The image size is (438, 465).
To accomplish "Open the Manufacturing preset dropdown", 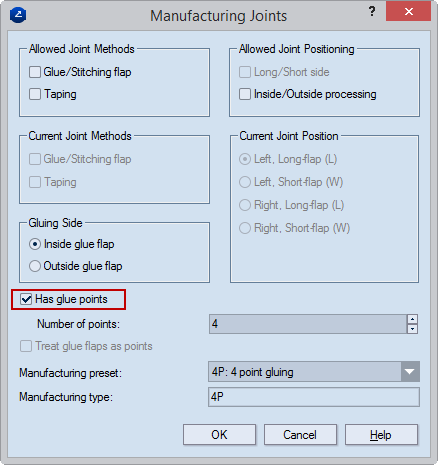I will point(410,372).
